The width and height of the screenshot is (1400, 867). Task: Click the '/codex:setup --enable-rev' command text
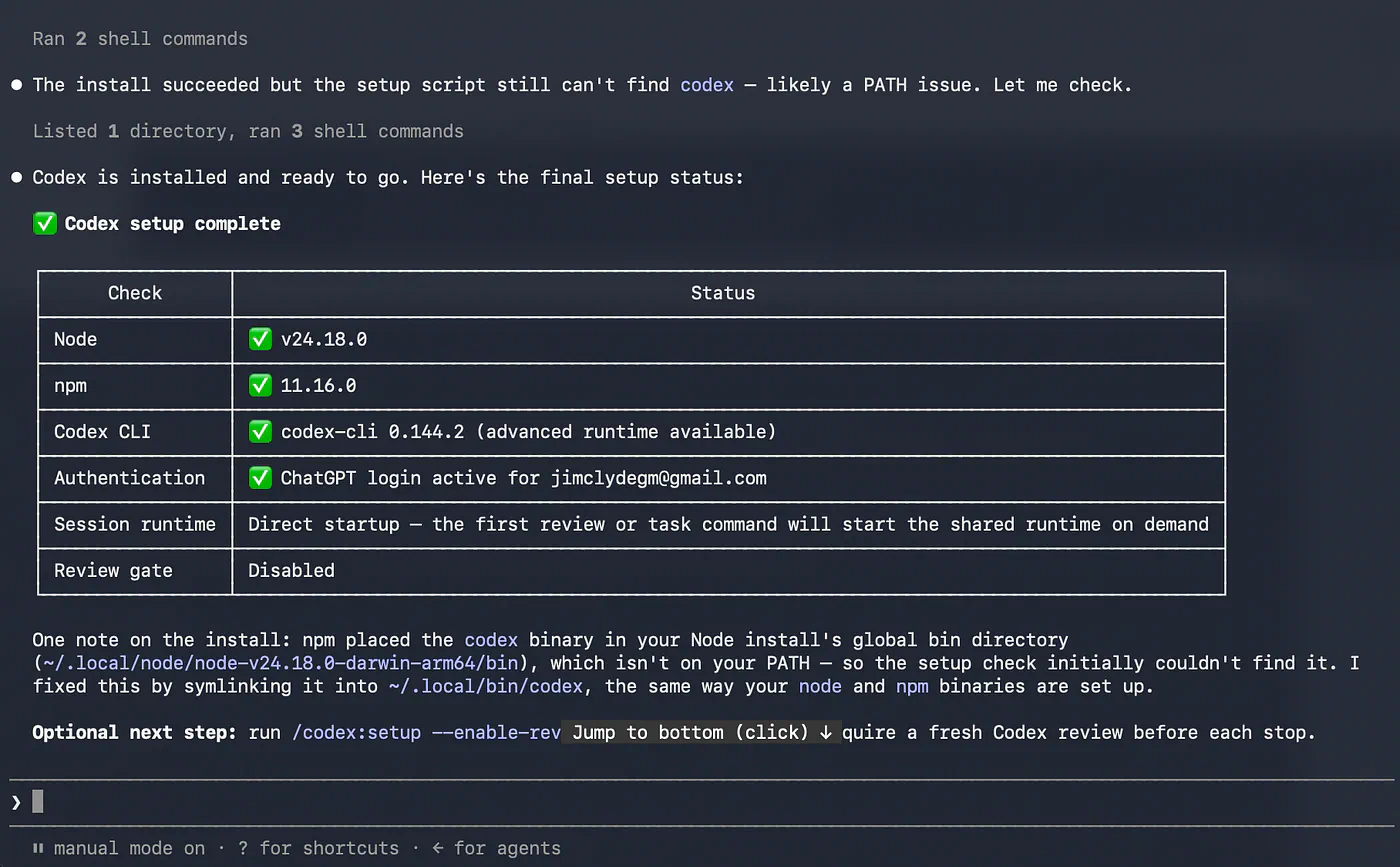[427, 732]
